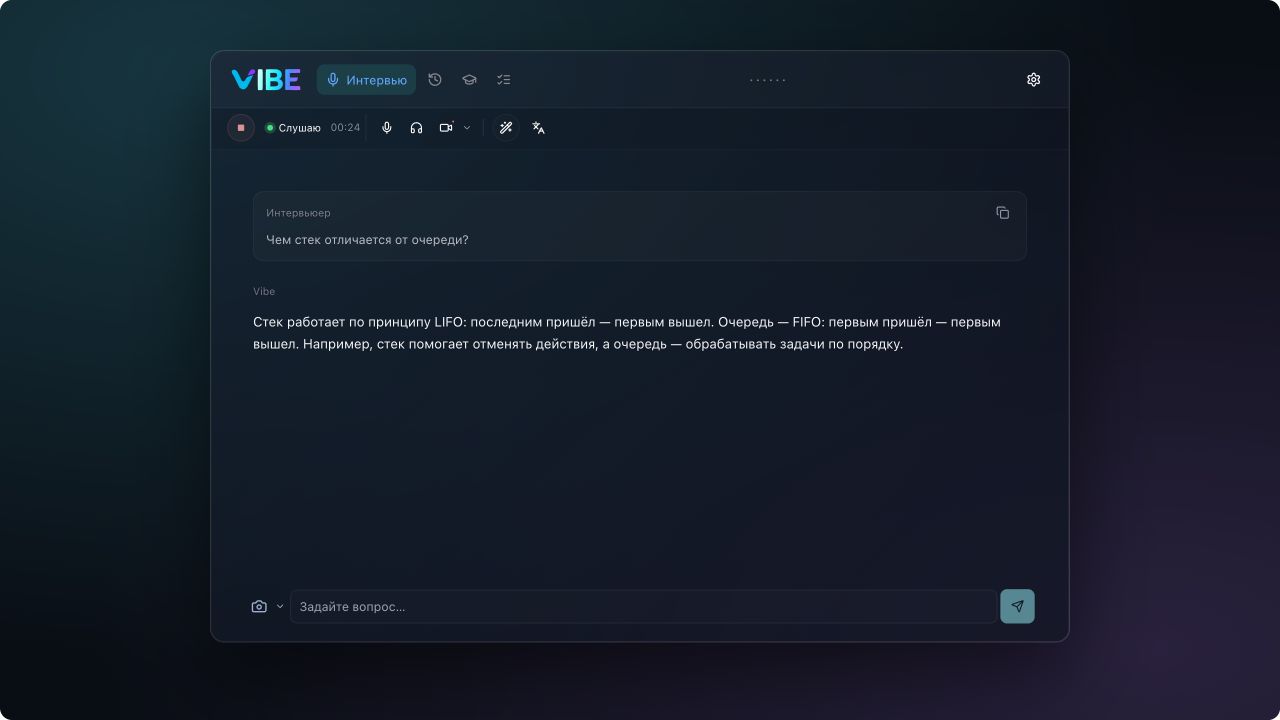Open the graduation cap training tab
The image size is (1280, 720).
tap(469, 80)
